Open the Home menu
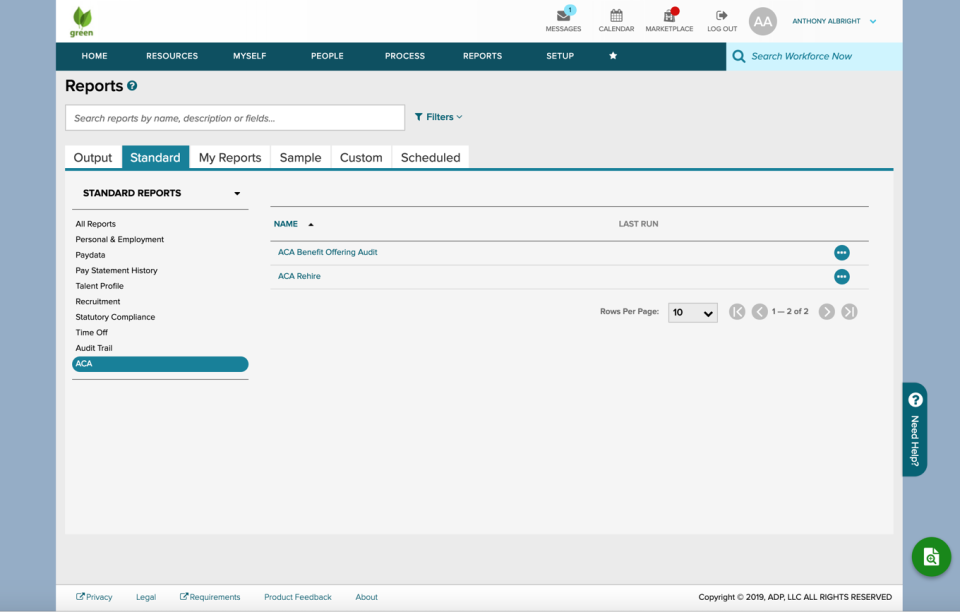Viewport: 960px width, 612px height. (94, 56)
